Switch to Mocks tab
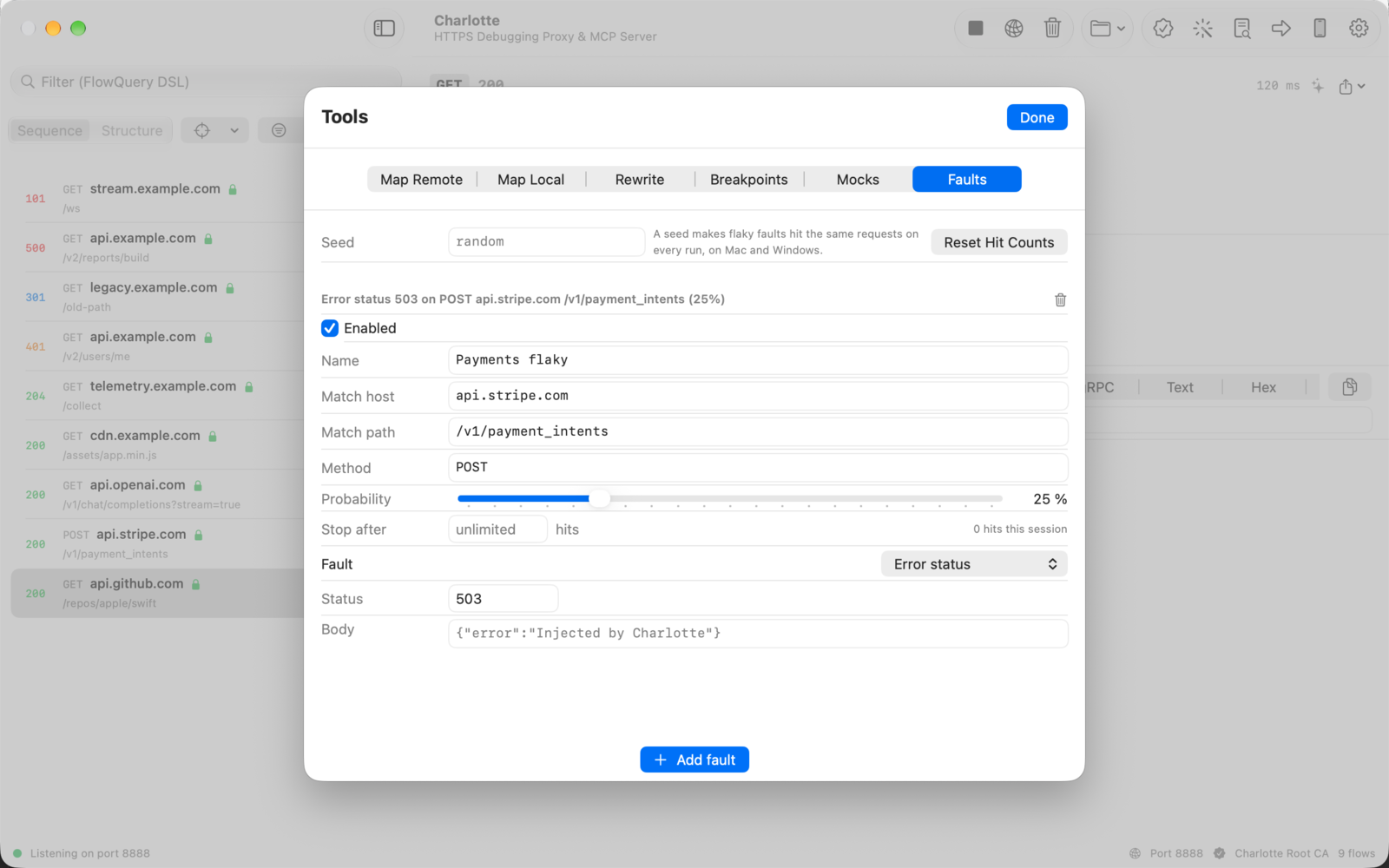This screenshot has height=868, width=1389. click(x=858, y=180)
